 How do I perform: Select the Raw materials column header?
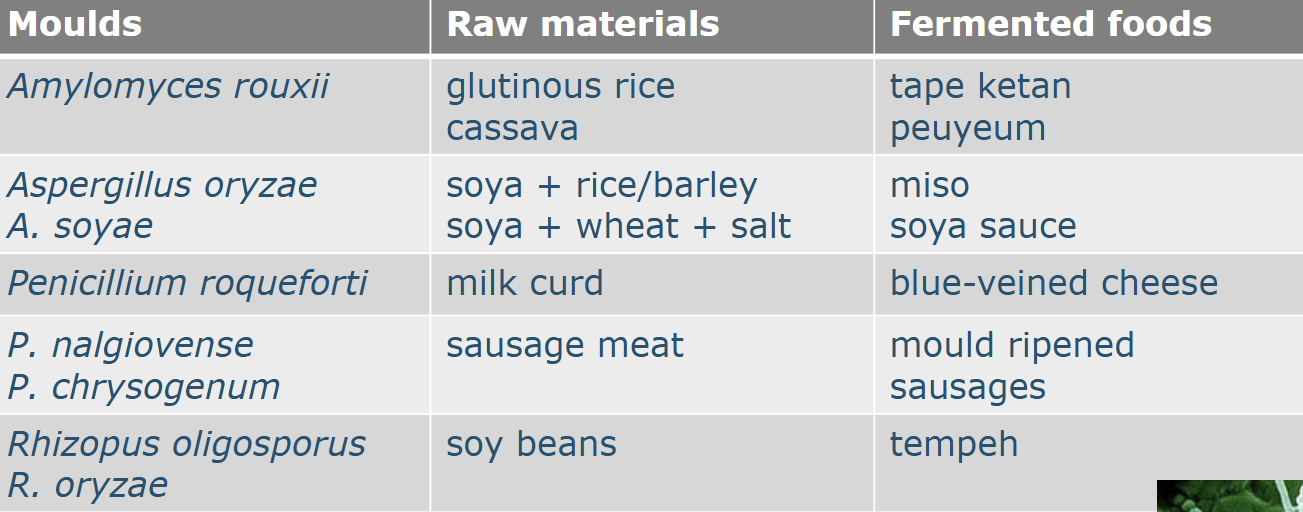[x=582, y=24]
